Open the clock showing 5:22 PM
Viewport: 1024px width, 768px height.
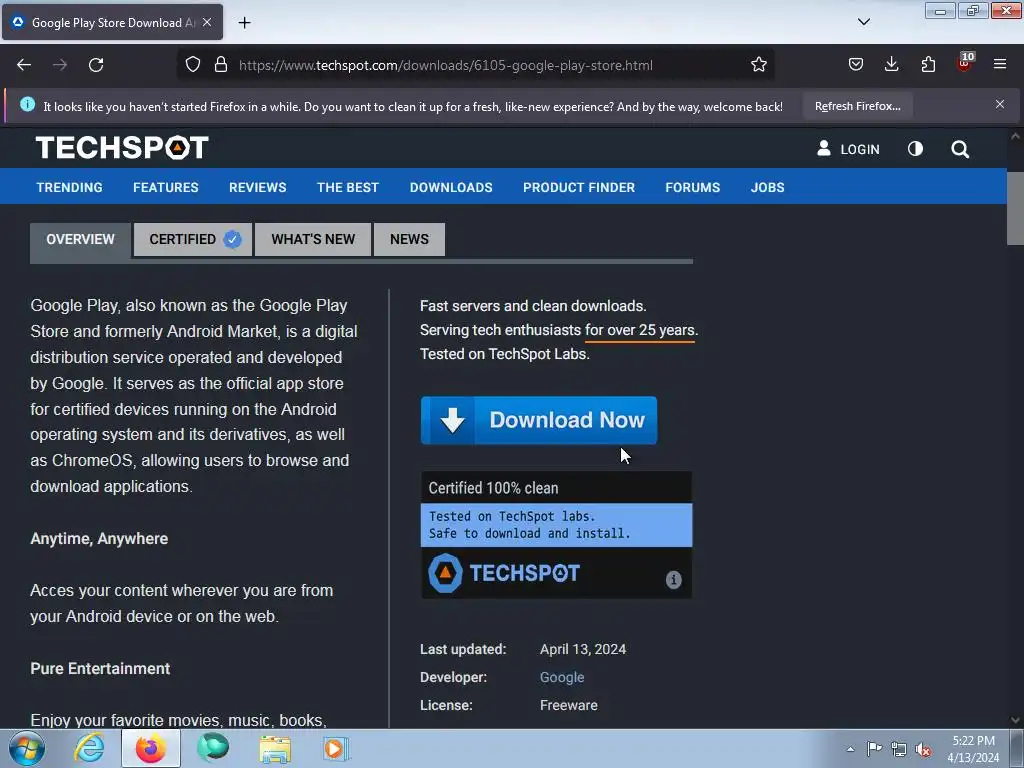973,749
